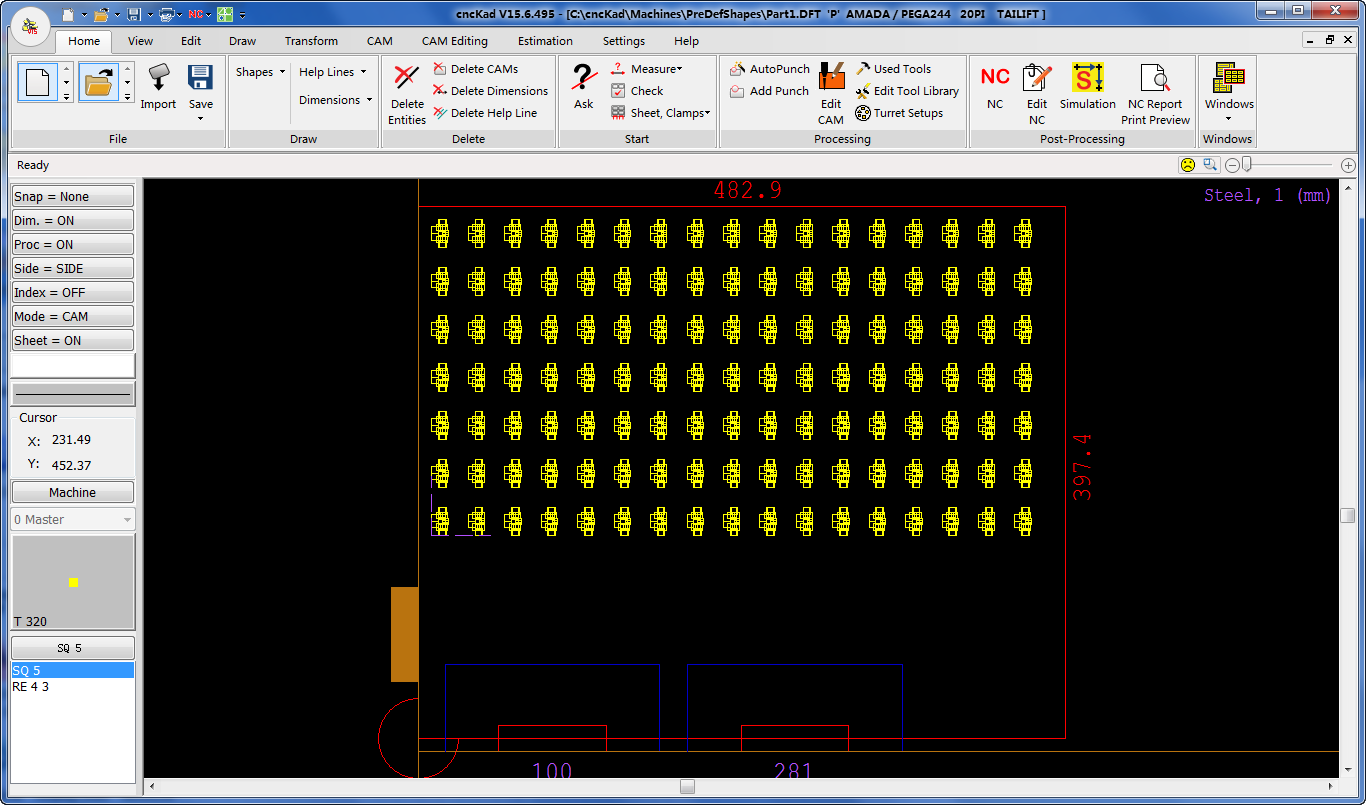The width and height of the screenshot is (1366, 805).
Task: Switch to the CAM Editing tab
Action: click(x=455, y=41)
